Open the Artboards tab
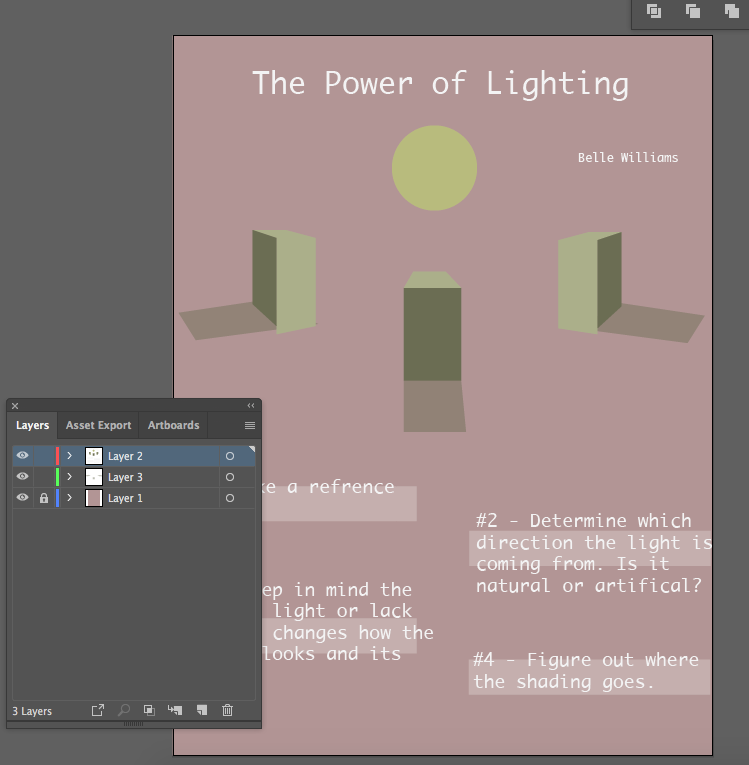 pos(173,425)
